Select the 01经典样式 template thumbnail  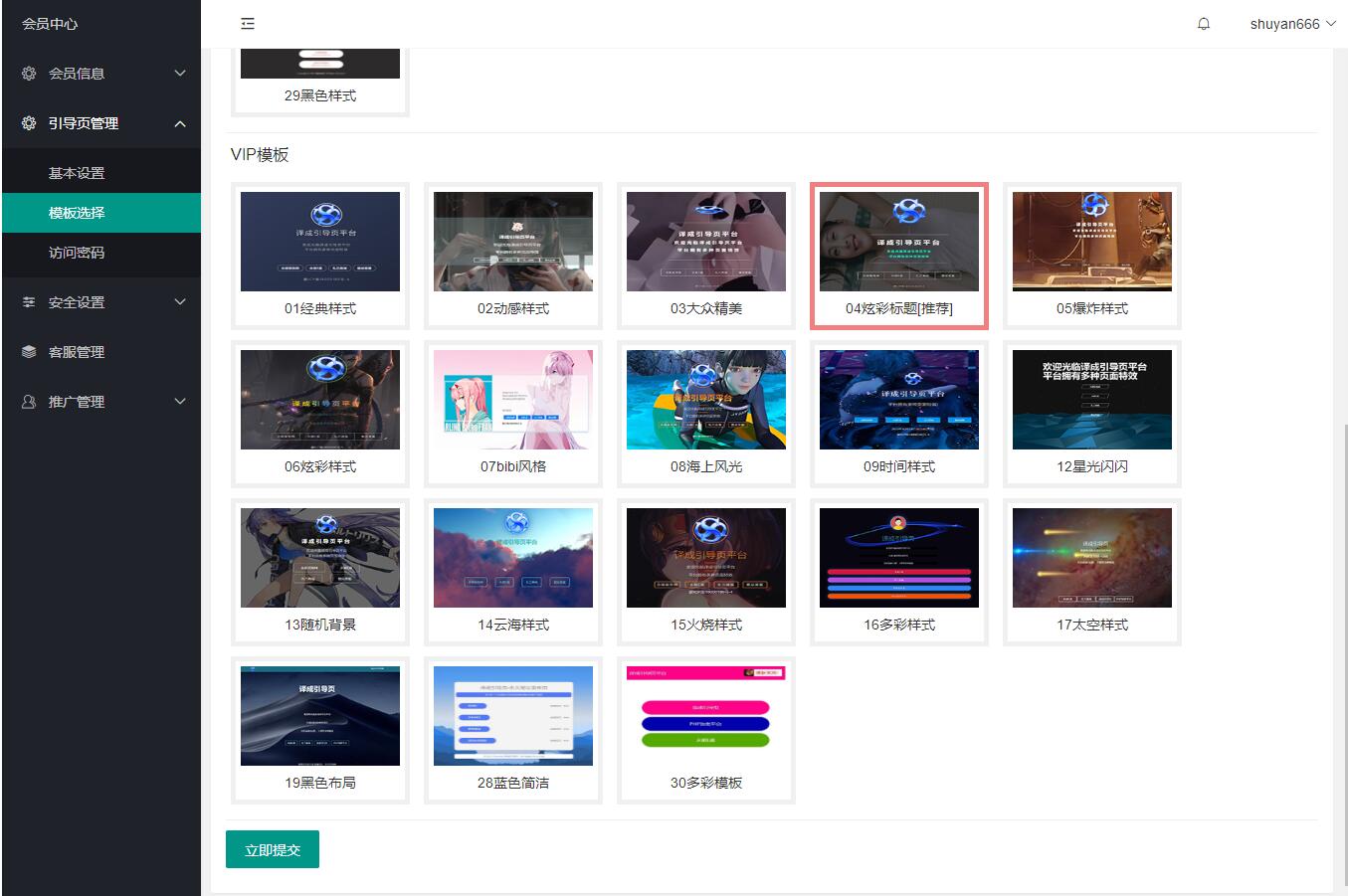click(320, 243)
